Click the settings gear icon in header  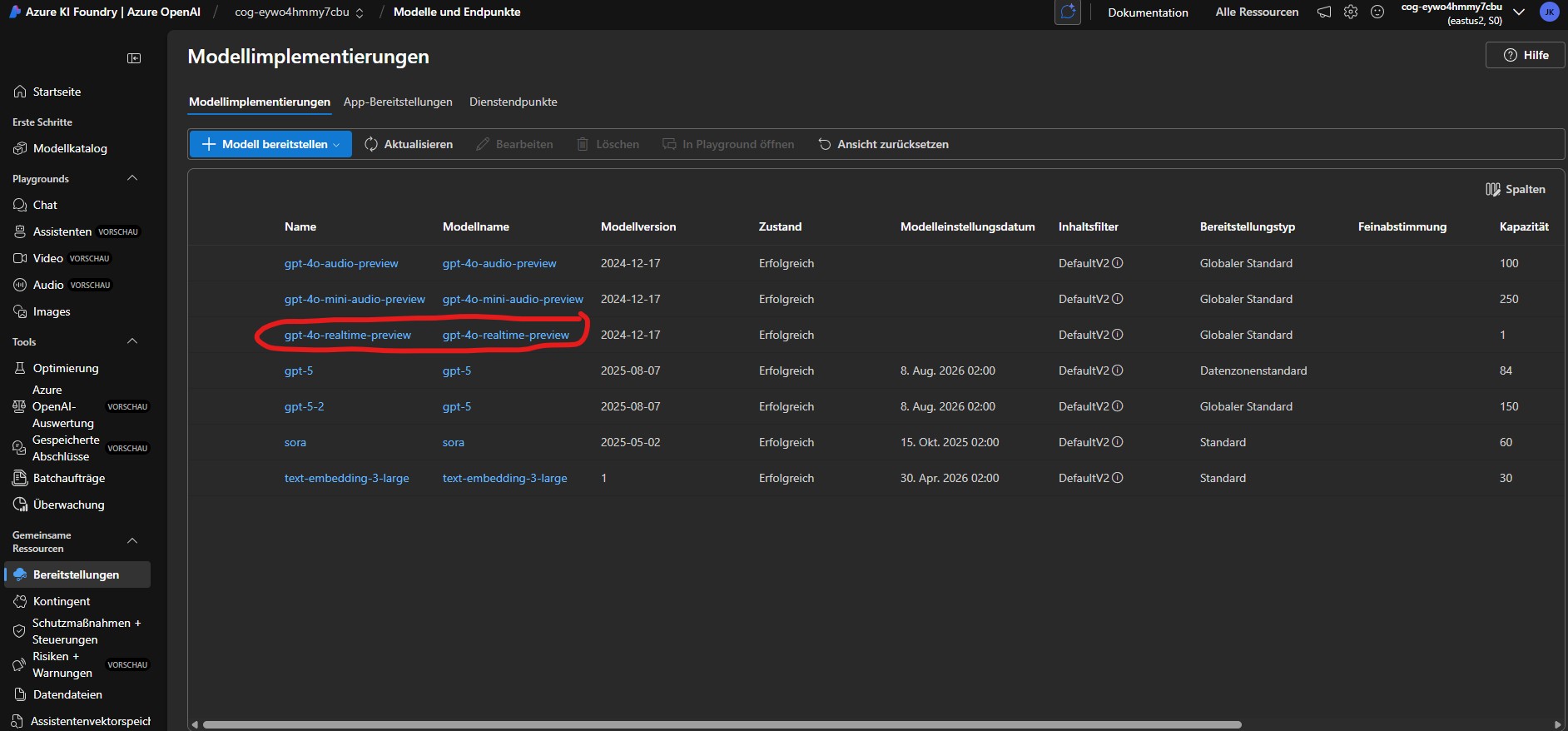pyautogui.click(x=1351, y=12)
